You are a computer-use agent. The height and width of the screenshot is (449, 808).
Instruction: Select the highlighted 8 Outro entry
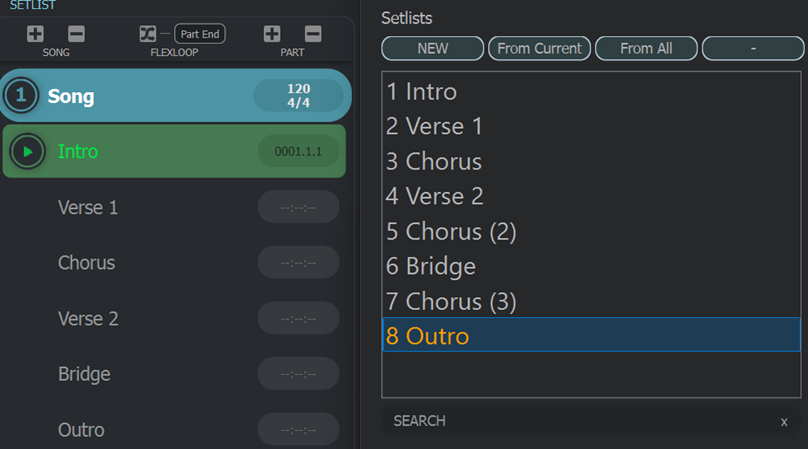click(428, 336)
